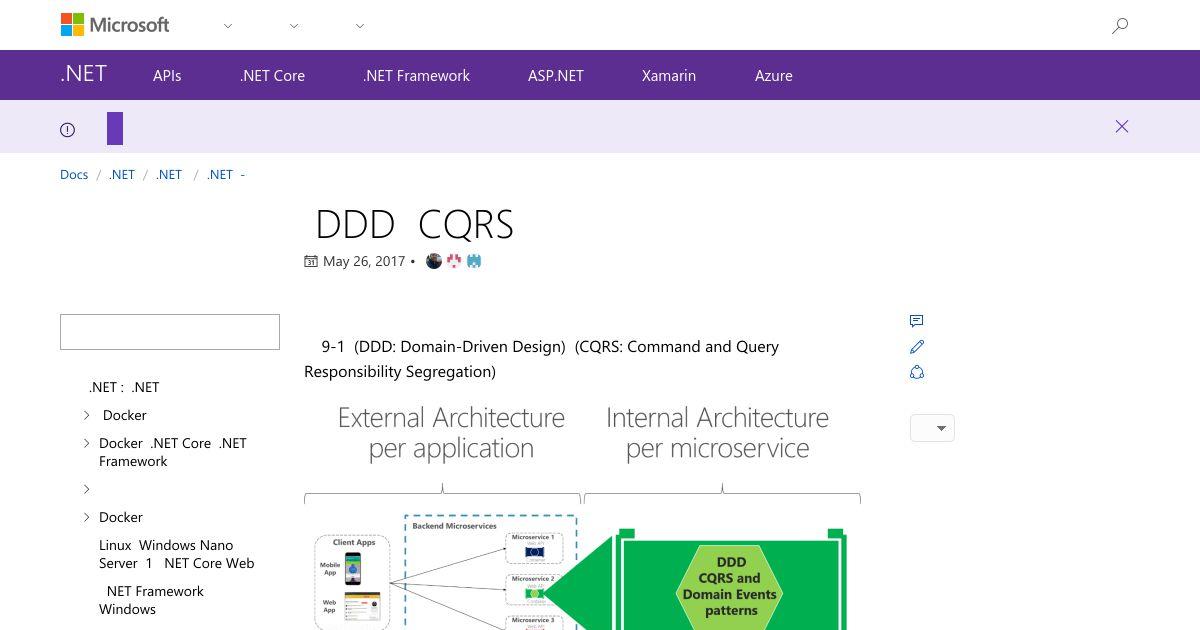Image resolution: width=1200 pixels, height=630 pixels.
Task: Open the header dropdown chevron nearest Microsoft logo
Action: click(228, 26)
